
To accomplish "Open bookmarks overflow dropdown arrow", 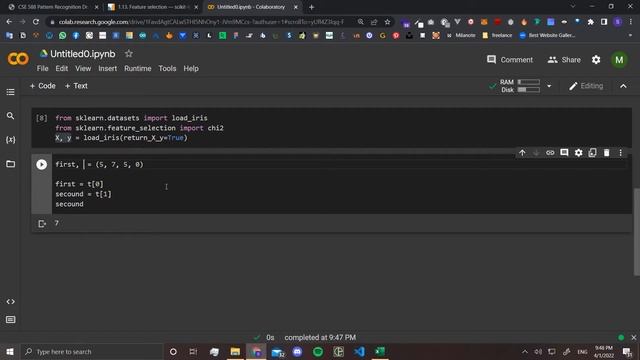I will (x=631, y=36).
